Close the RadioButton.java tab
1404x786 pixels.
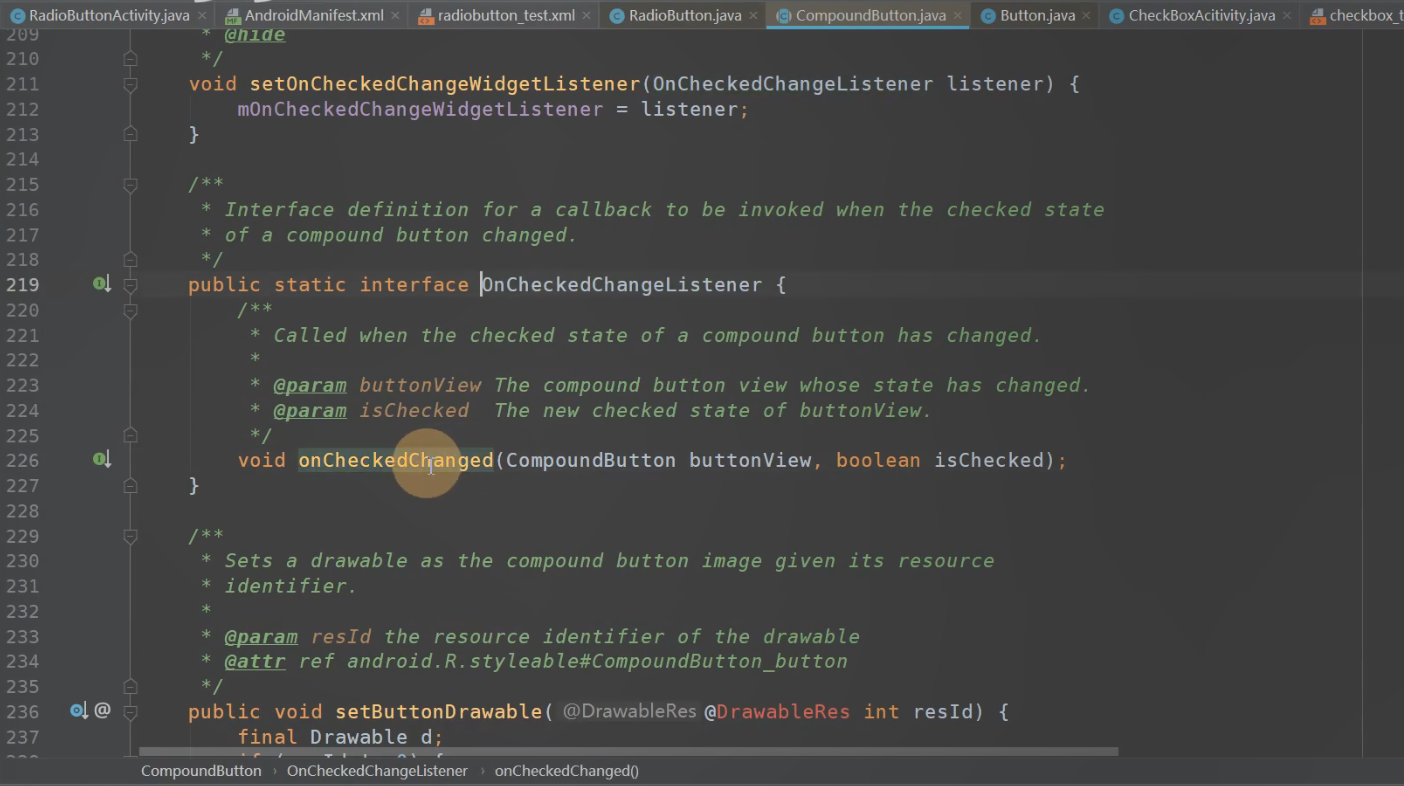click(754, 16)
